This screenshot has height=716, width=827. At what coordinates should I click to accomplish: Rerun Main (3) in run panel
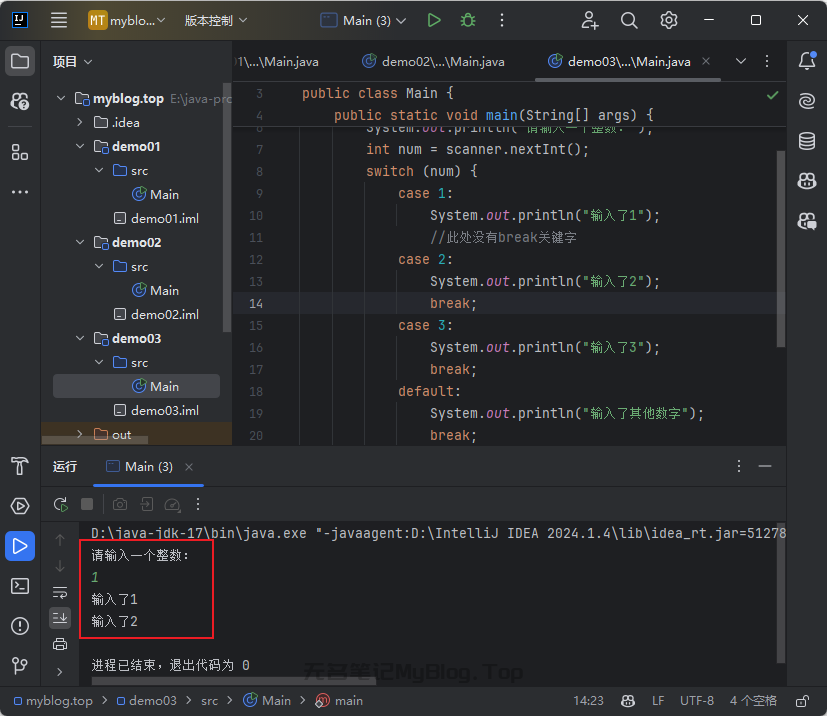pyautogui.click(x=61, y=505)
